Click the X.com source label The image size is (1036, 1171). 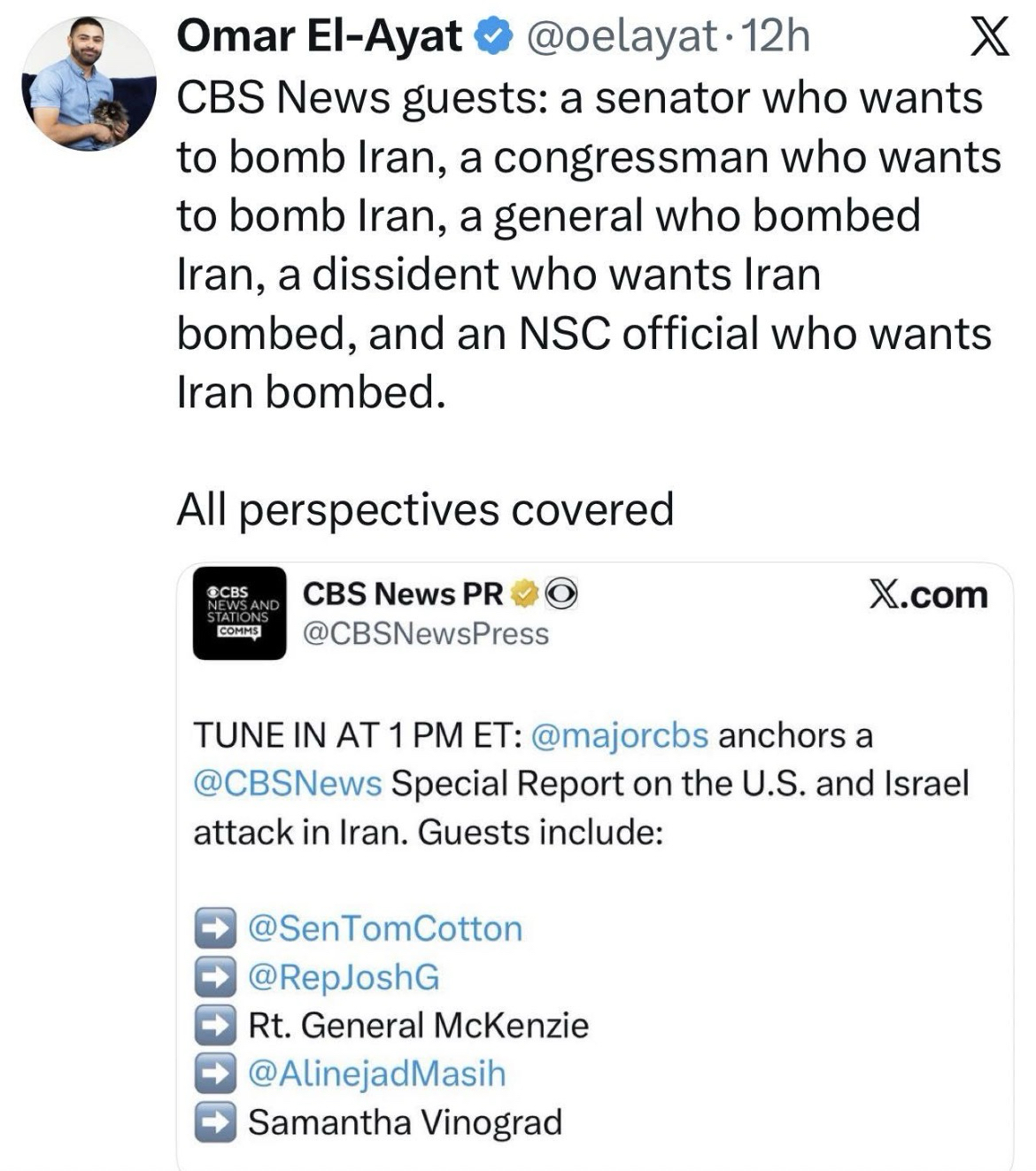pos(927,595)
